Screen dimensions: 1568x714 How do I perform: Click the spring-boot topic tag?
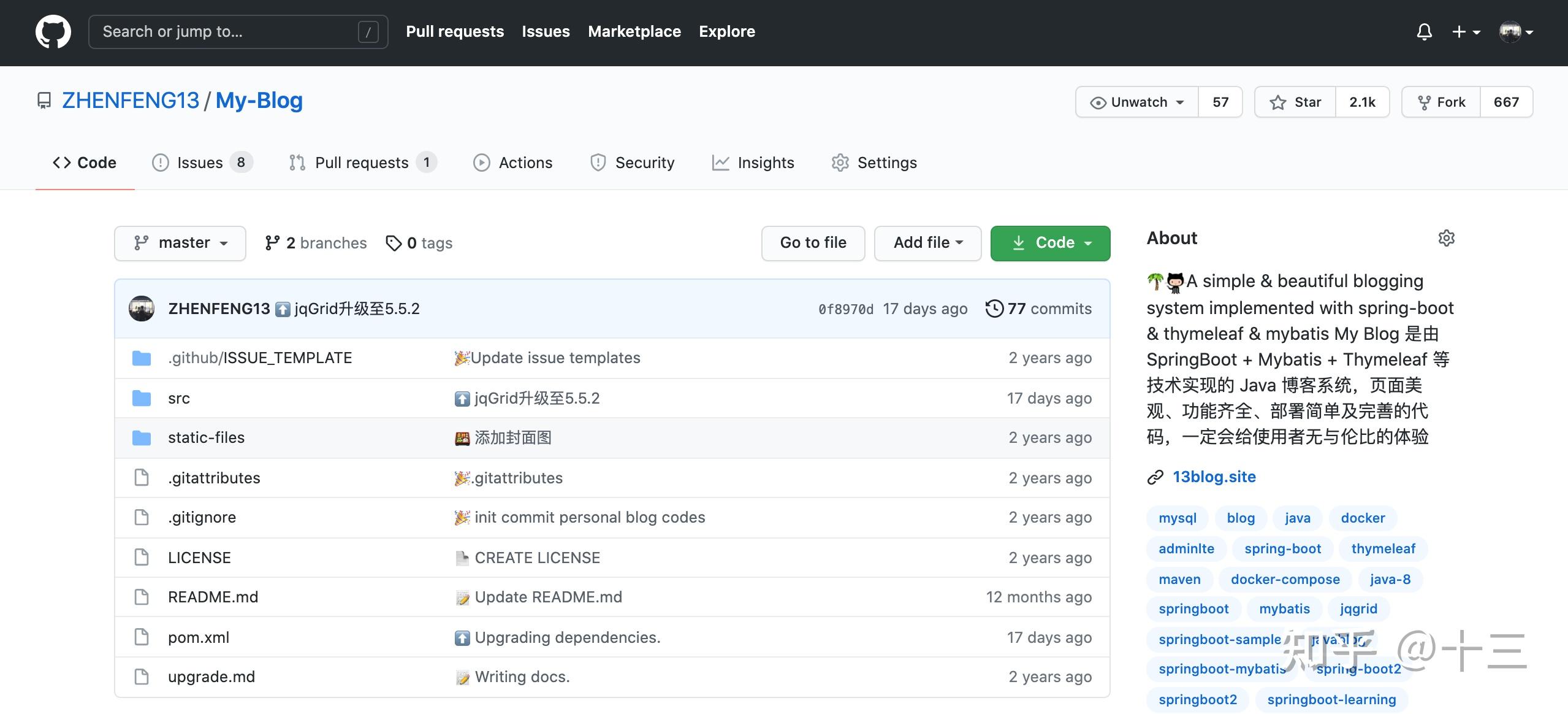click(x=1282, y=548)
